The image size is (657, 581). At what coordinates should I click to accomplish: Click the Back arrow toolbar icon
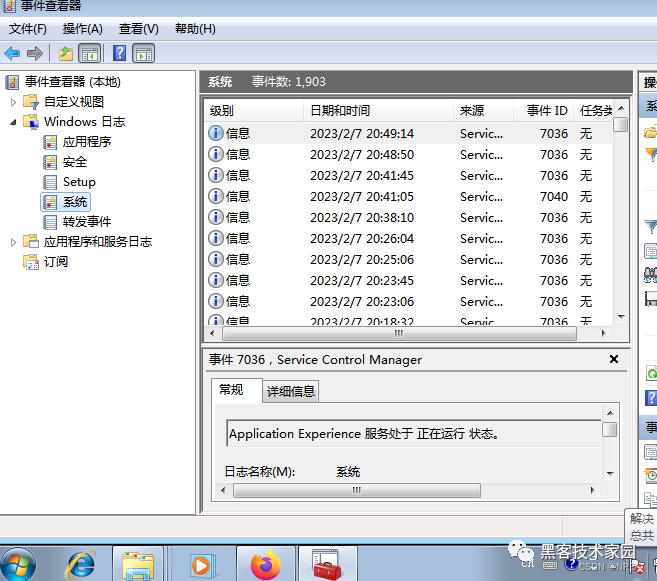click(x=12, y=53)
